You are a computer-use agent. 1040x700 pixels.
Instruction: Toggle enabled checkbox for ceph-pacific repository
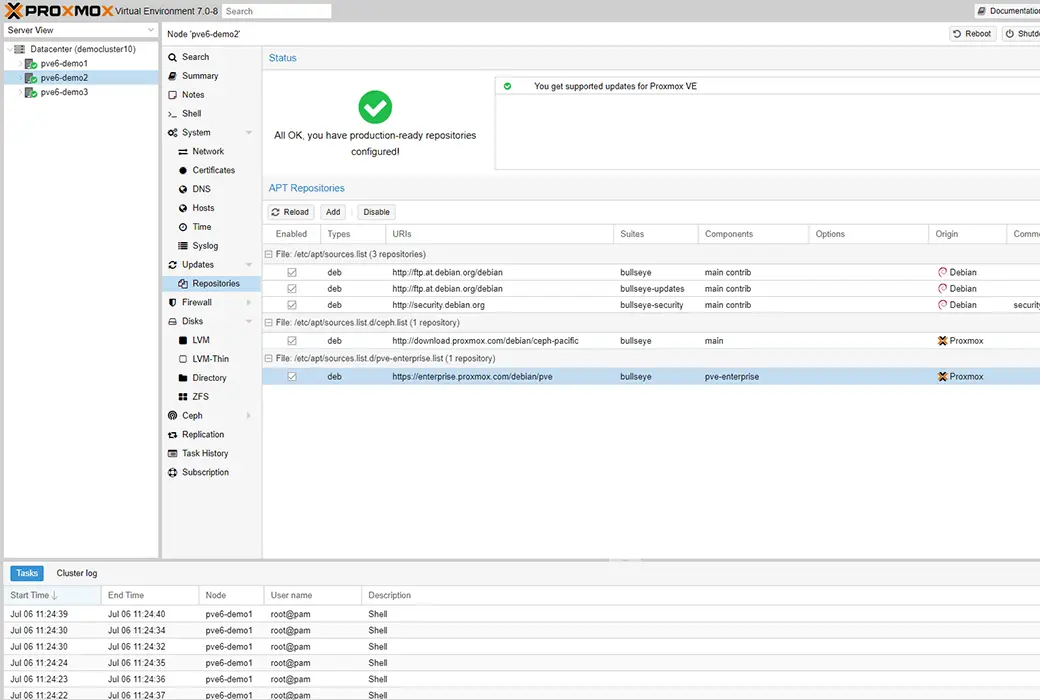pyautogui.click(x=292, y=341)
